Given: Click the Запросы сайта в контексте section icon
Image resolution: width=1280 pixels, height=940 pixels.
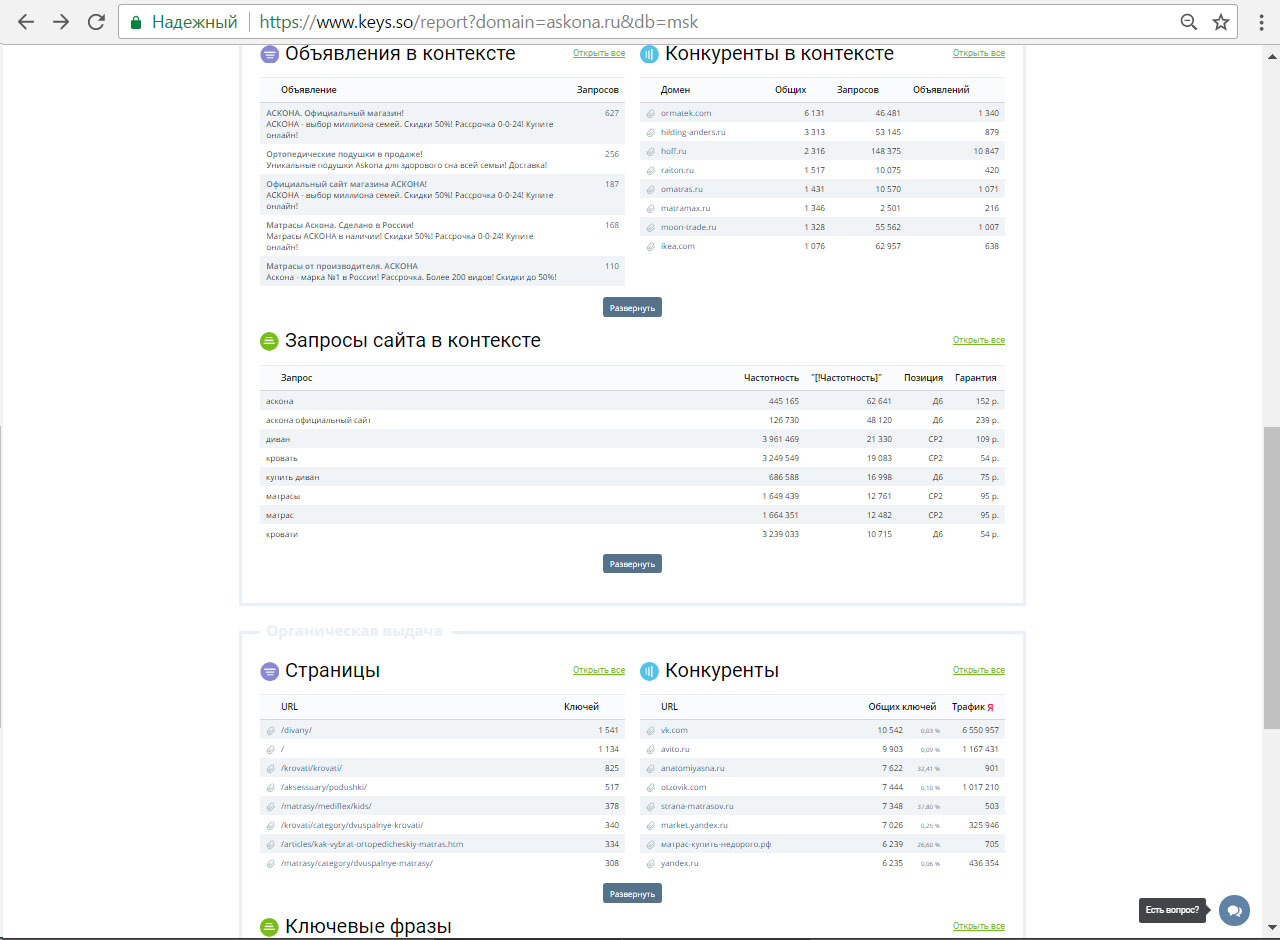Looking at the screenshot, I should coord(269,341).
